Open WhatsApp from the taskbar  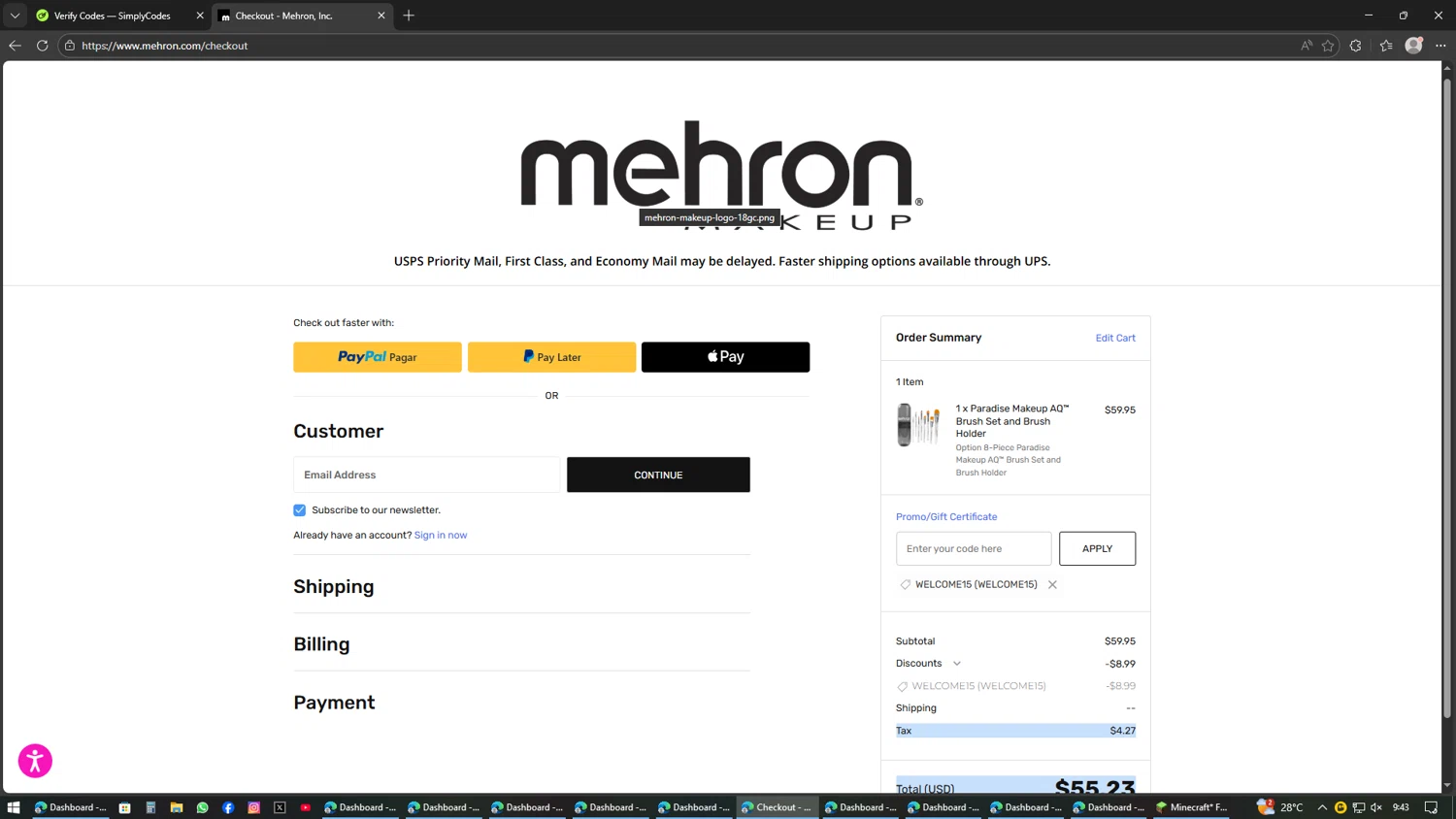point(202,807)
